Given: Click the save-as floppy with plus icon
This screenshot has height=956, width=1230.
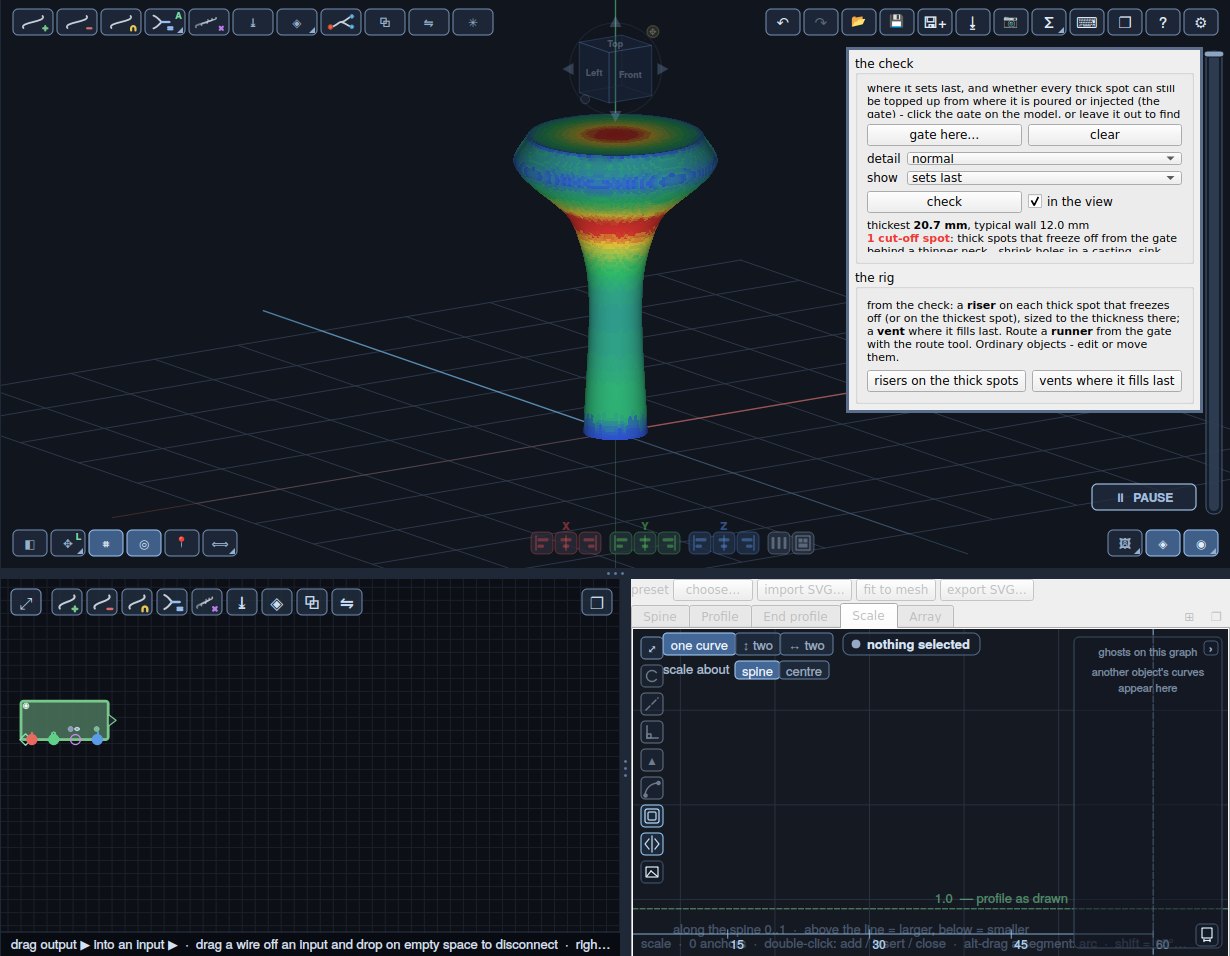Looking at the screenshot, I should click(935, 22).
